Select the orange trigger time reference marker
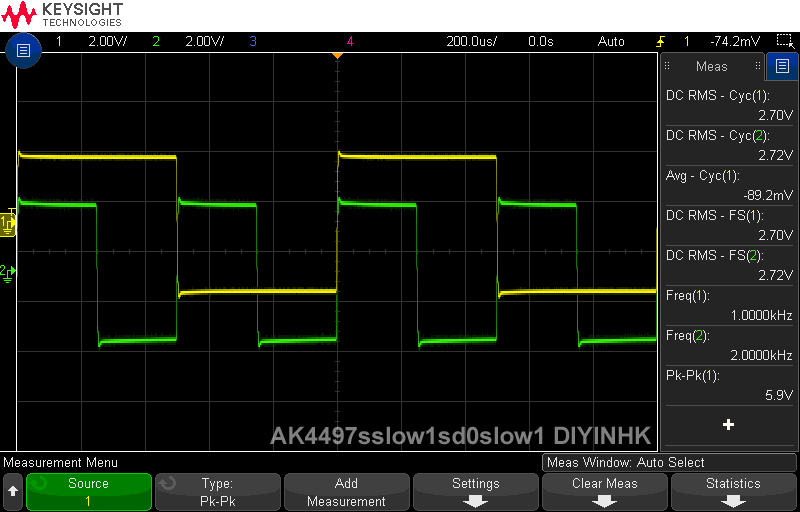 pyautogui.click(x=337, y=55)
